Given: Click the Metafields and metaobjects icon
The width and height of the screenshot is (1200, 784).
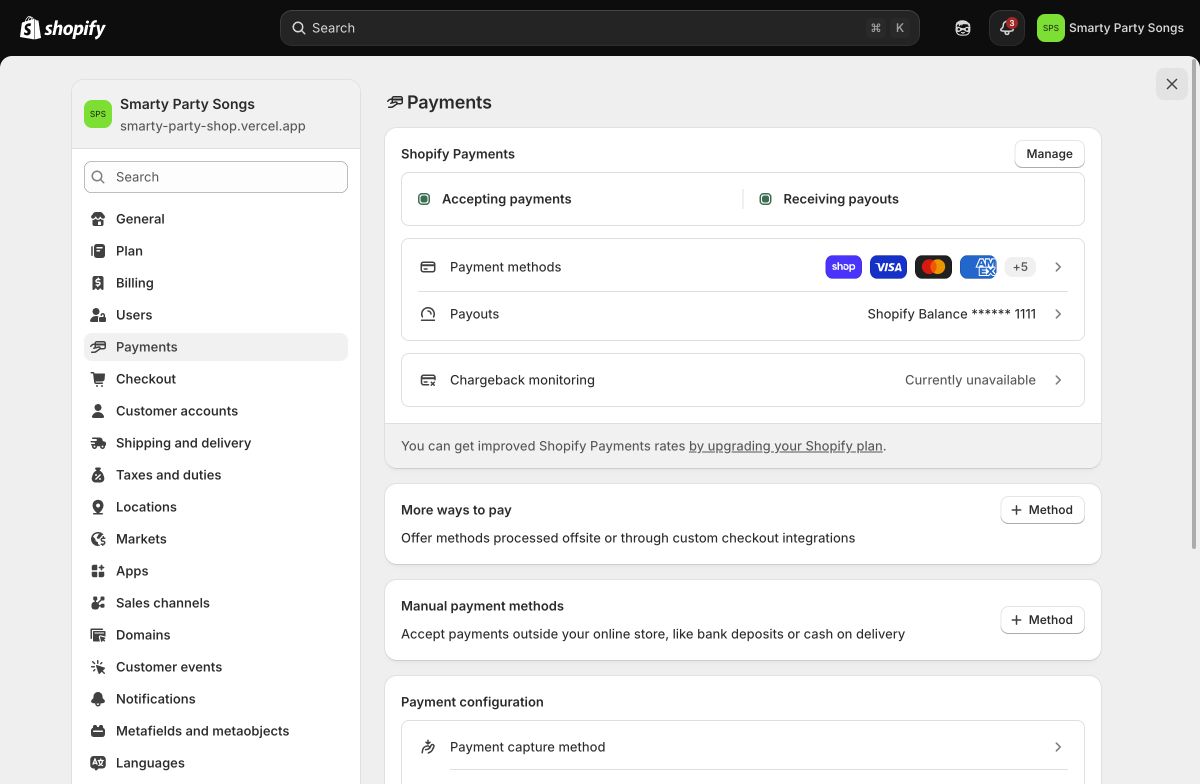Looking at the screenshot, I should [98, 731].
